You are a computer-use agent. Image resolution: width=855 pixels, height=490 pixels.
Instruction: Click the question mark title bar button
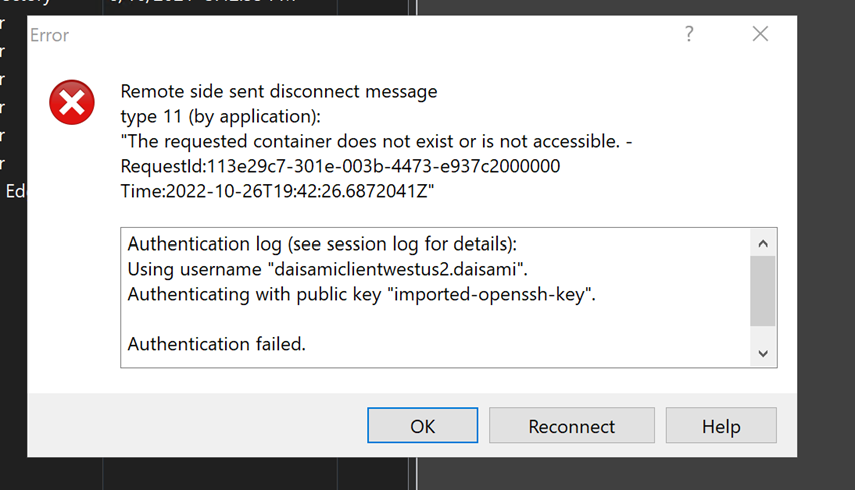689,35
